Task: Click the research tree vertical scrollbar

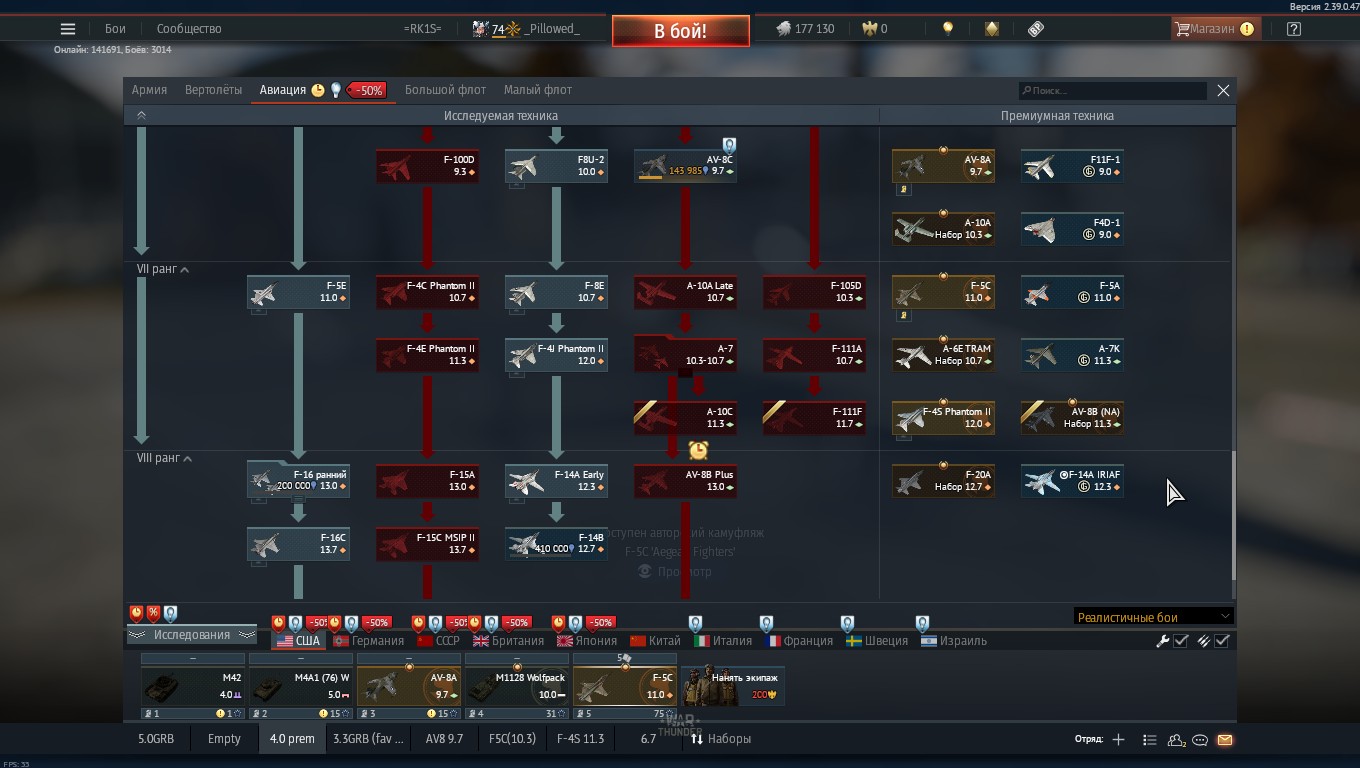Action: click(x=1233, y=514)
